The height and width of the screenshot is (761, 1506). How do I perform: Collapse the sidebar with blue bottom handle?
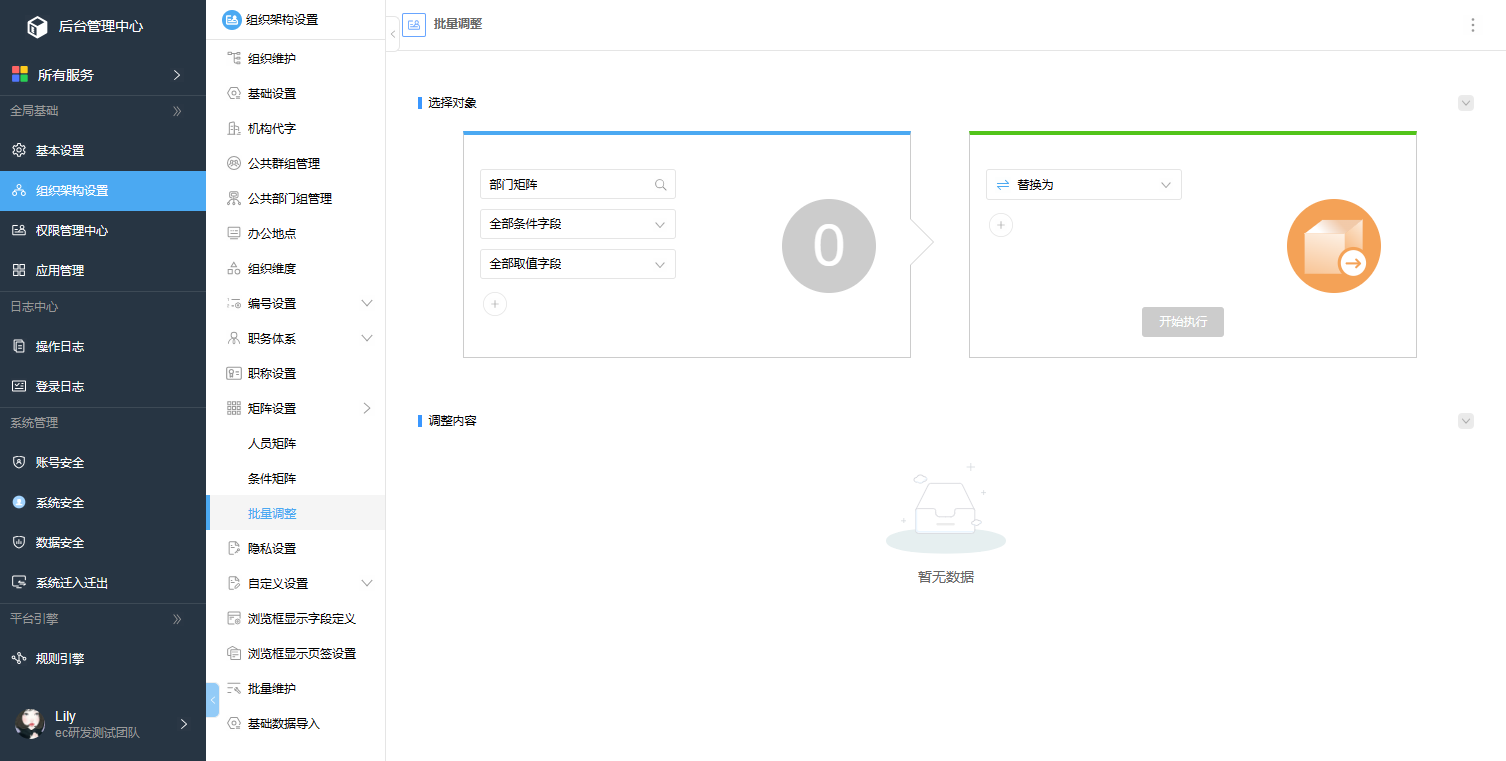tap(212, 700)
